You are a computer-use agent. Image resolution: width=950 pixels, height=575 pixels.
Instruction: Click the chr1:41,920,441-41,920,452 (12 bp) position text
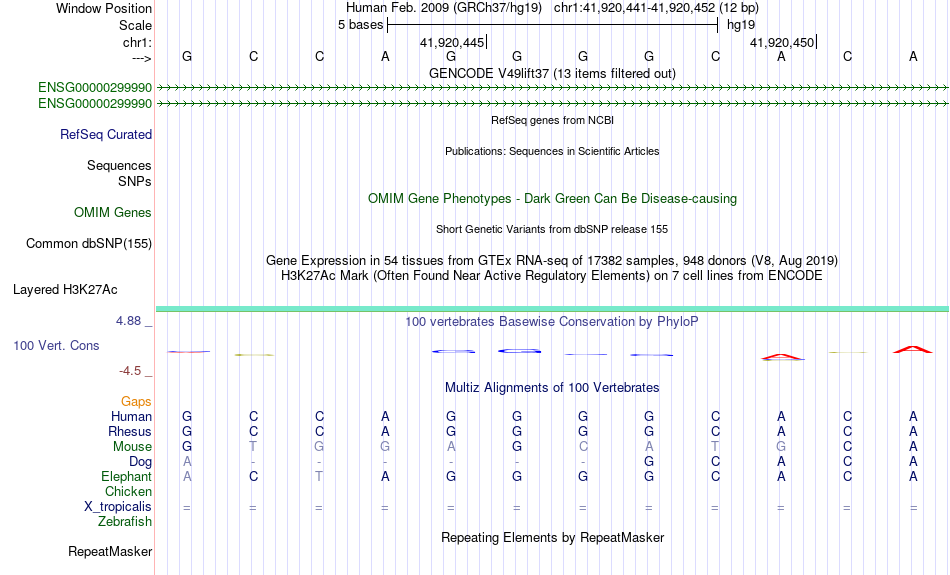tap(656, 8)
